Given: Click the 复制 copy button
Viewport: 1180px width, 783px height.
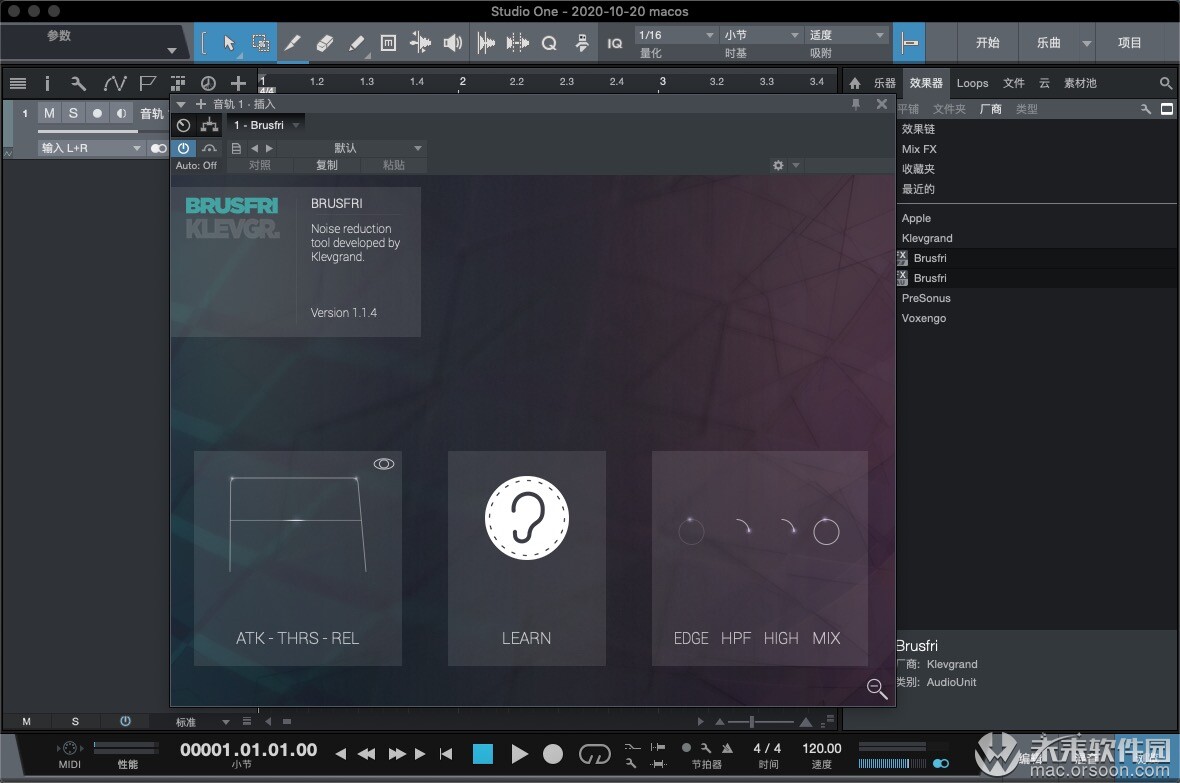Looking at the screenshot, I should [327, 165].
